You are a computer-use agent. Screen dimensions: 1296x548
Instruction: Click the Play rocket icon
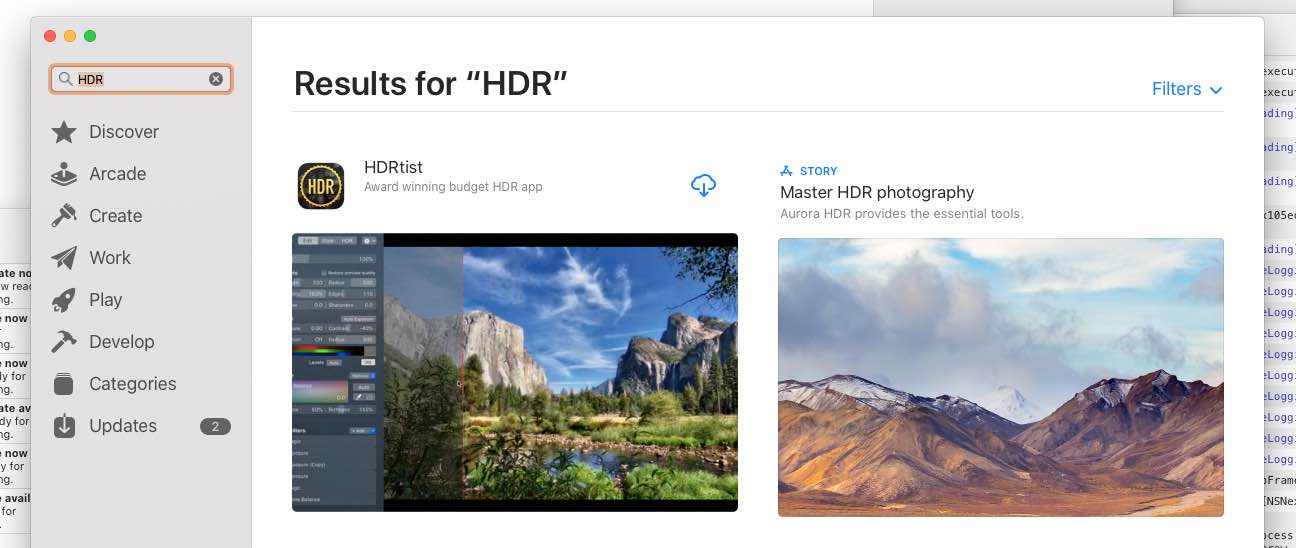pos(64,300)
